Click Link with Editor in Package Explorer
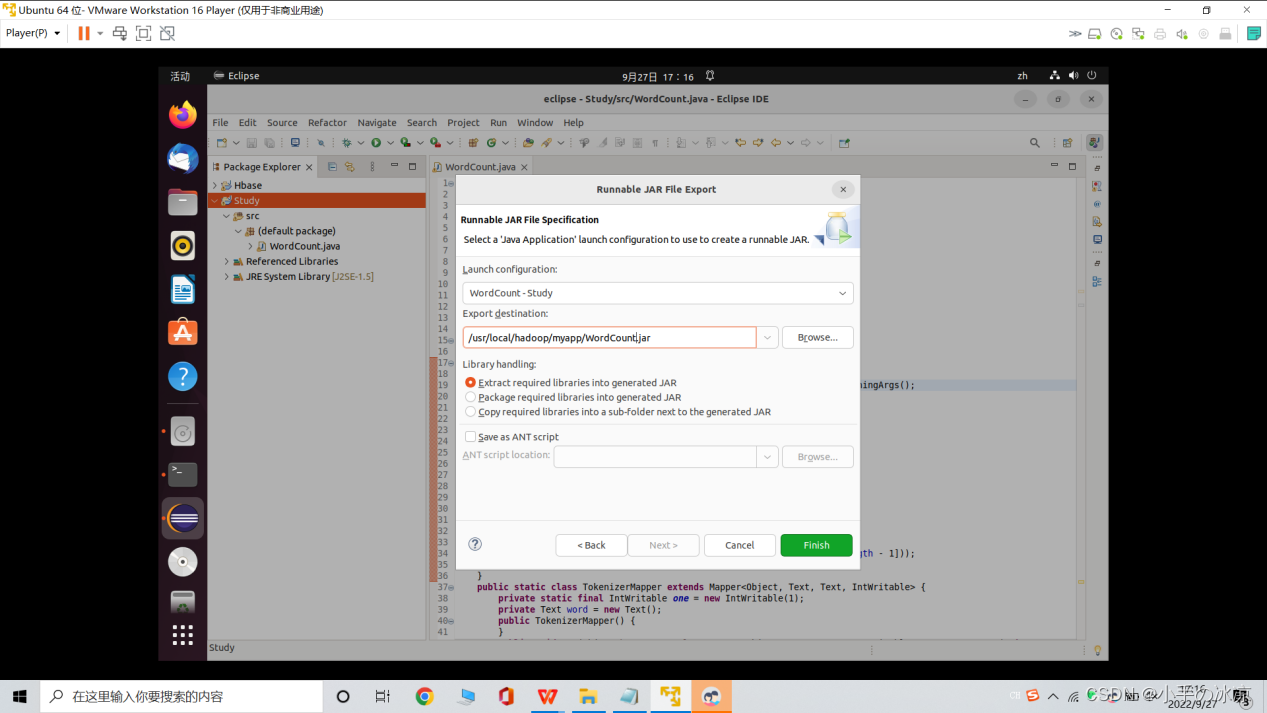Viewport: 1267px width, 713px height. pos(349,167)
